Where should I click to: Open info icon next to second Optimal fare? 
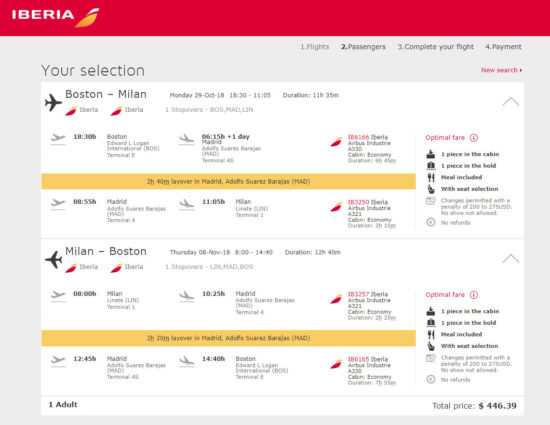click(474, 295)
